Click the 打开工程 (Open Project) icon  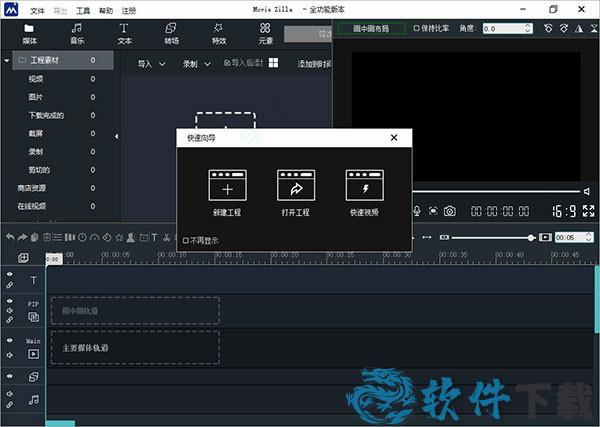[296, 186]
